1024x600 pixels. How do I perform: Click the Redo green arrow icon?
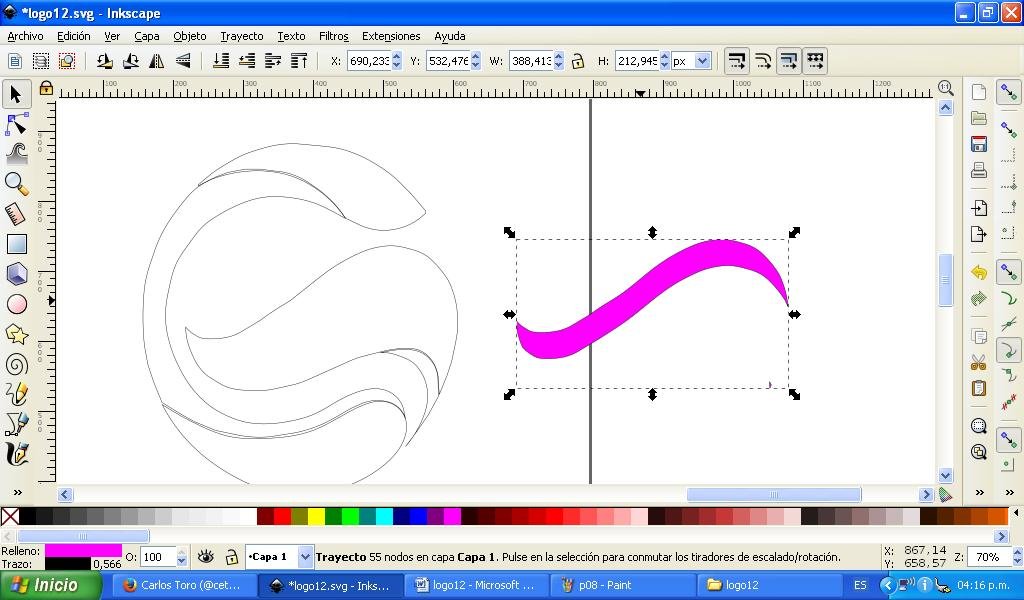978,298
